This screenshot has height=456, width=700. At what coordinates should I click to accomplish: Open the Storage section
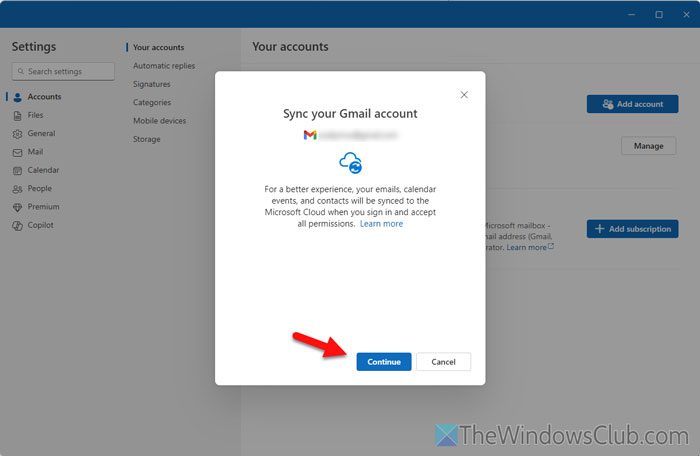146,139
